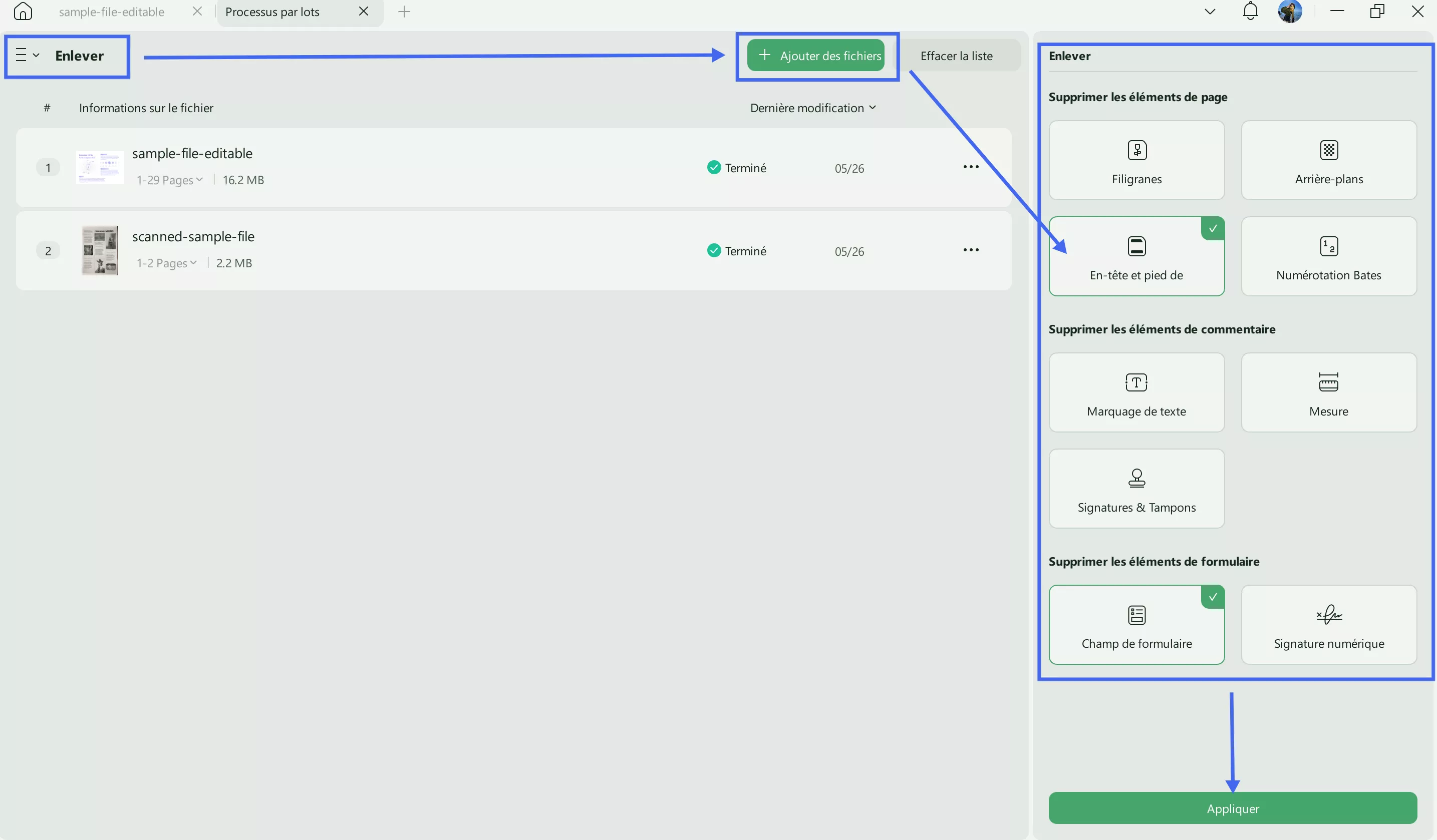The height and width of the screenshot is (840, 1437).
Task: Select the Arrière-plans background removal option
Action: (x=1329, y=161)
